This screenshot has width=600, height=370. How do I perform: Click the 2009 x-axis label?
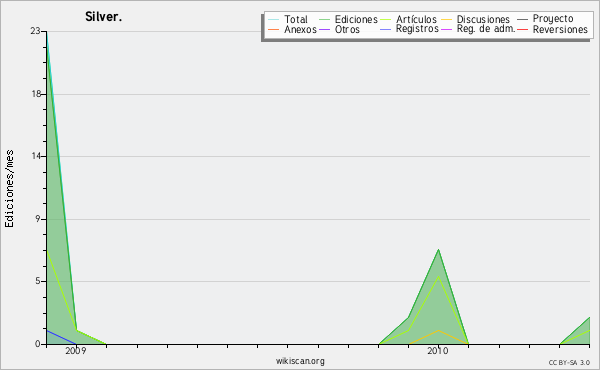click(76, 351)
